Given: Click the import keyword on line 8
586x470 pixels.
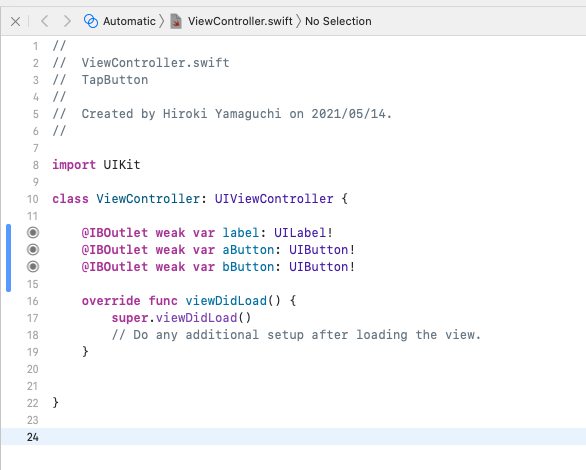Looking at the screenshot, I should tap(74, 165).
